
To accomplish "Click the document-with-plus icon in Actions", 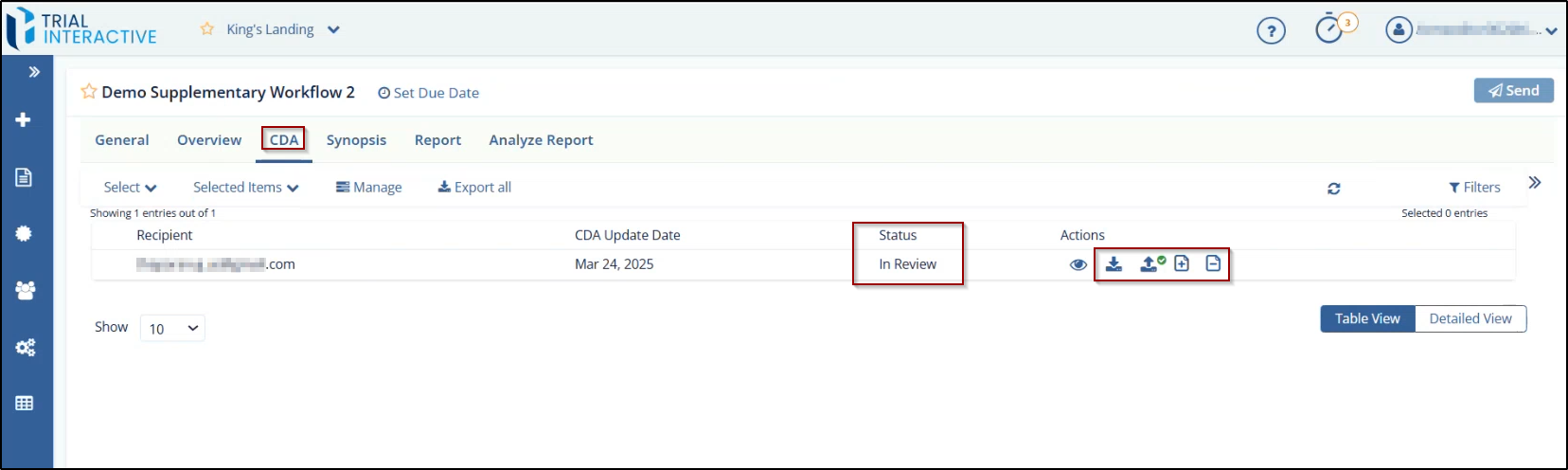I will pyautogui.click(x=1182, y=263).
